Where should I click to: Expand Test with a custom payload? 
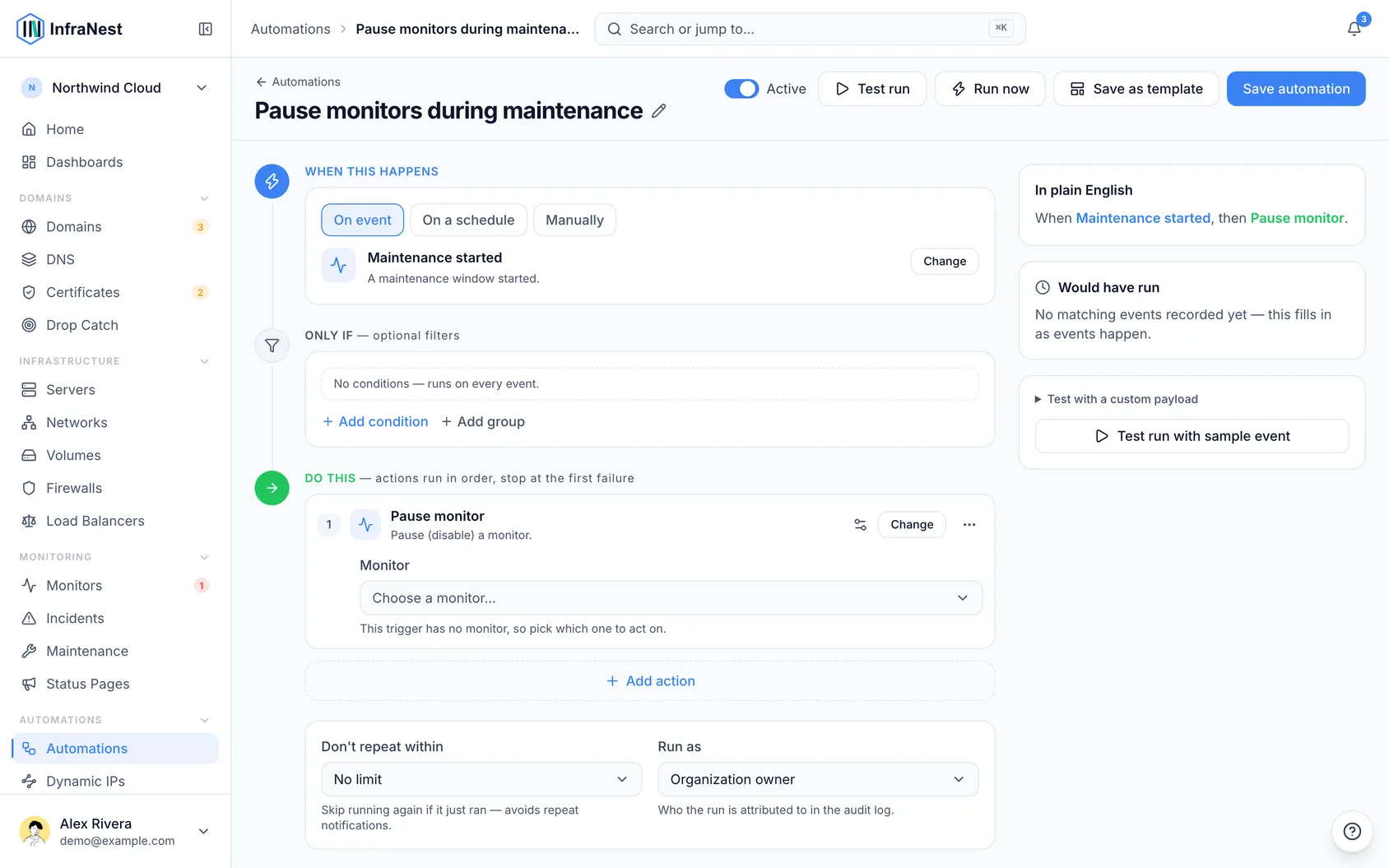pyautogui.click(x=1117, y=399)
